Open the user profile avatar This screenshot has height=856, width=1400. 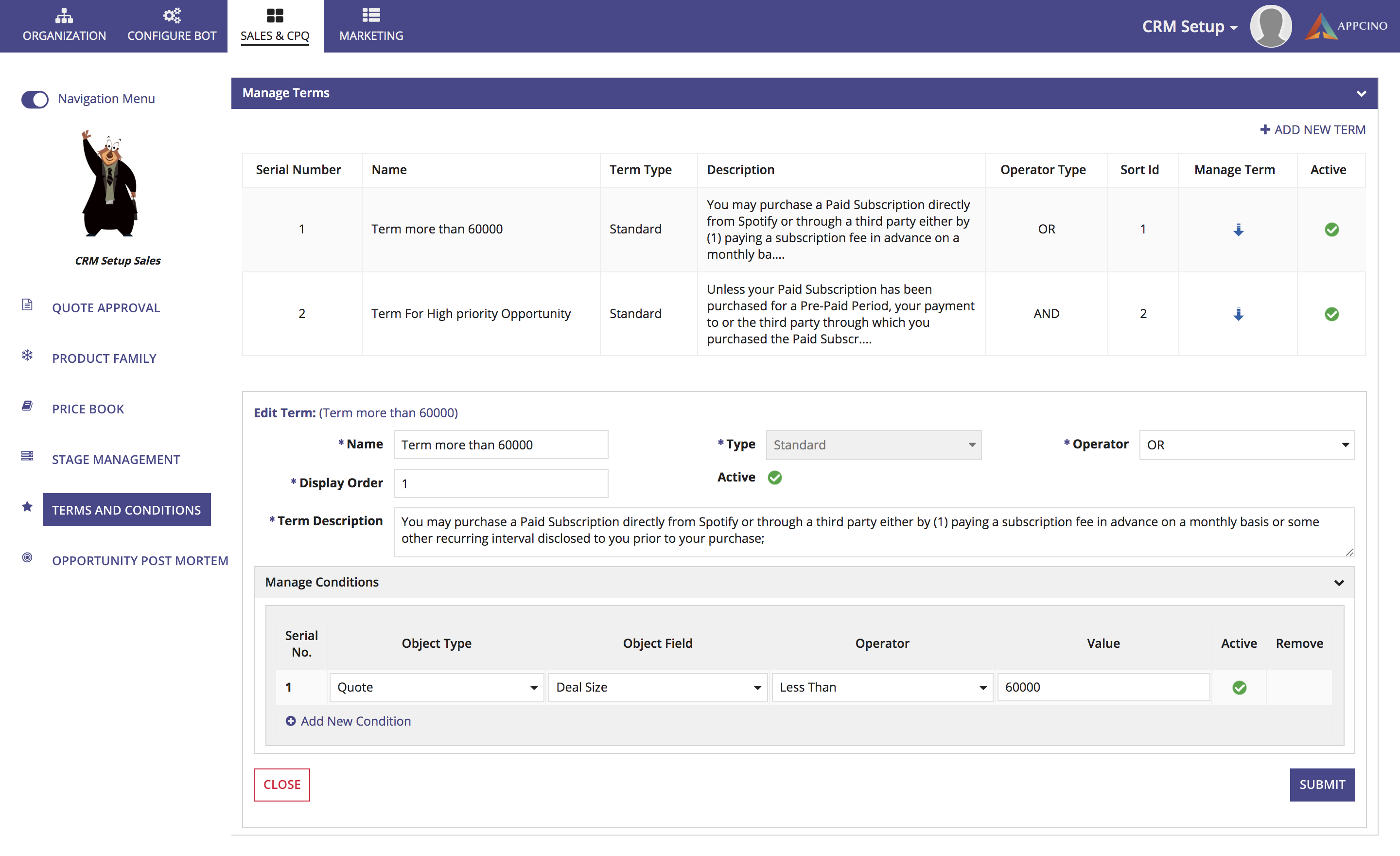[x=1271, y=26]
